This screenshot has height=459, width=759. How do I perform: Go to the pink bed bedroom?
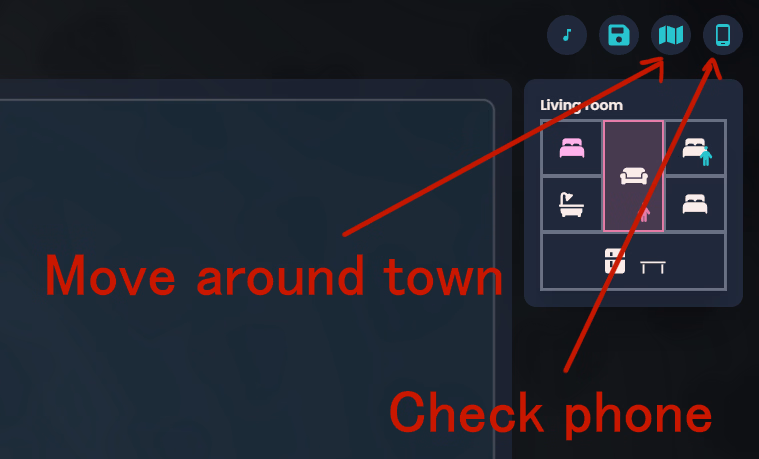point(572,148)
